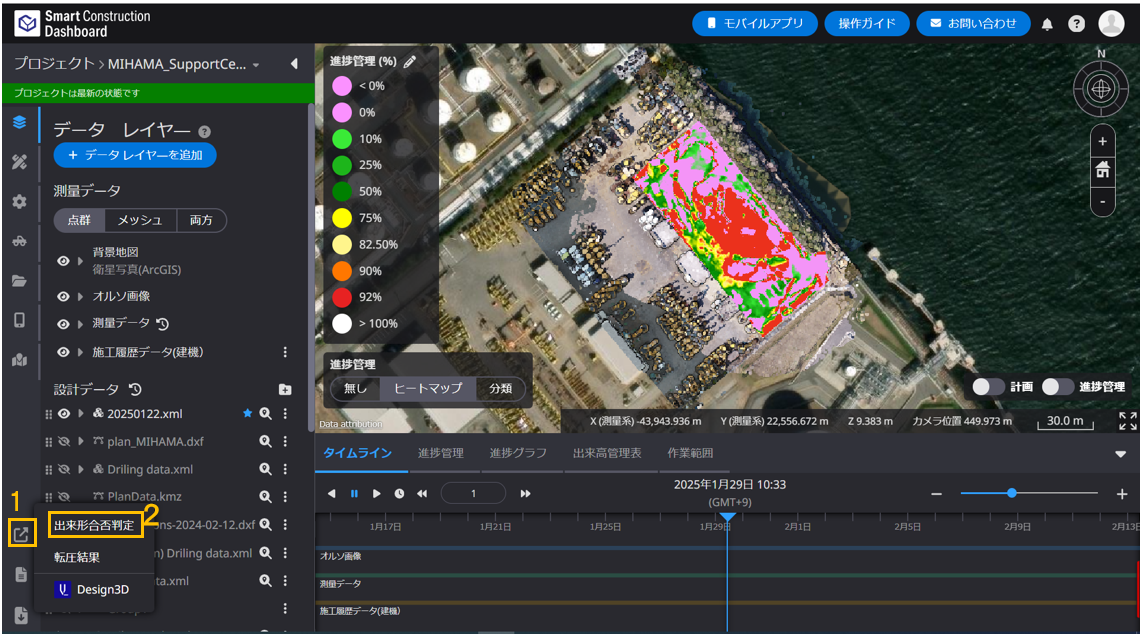Expand the Driling data.xml tree item
1144x636 pixels.
pos(81,469)
